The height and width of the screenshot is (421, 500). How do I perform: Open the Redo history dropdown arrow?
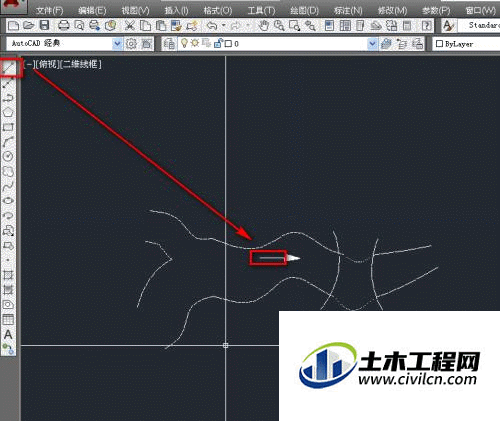(x=248, y=26)
